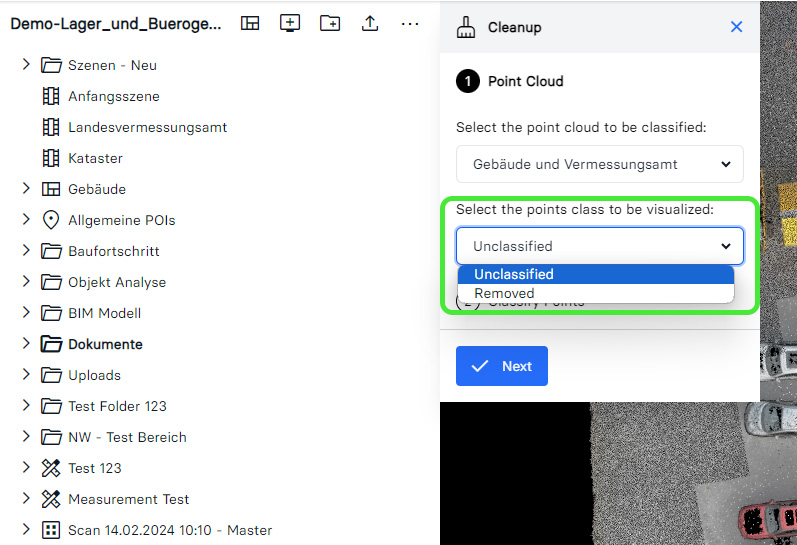Expand the BIM Modell folder

coord(26,313)
